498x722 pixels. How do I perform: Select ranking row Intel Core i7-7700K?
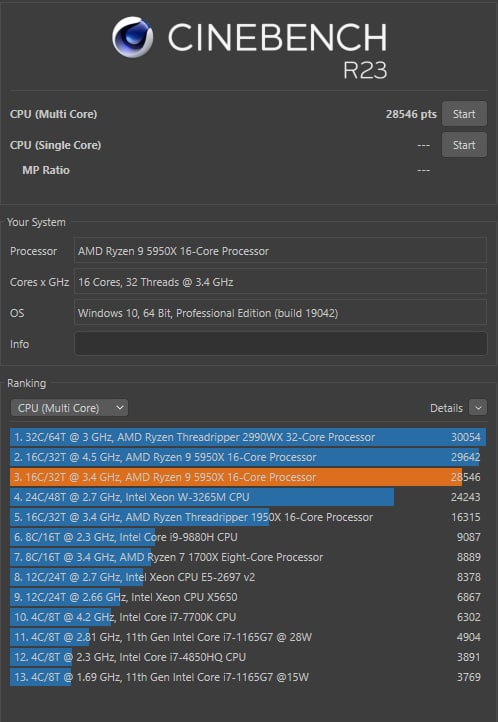click(x=248, y=617)
